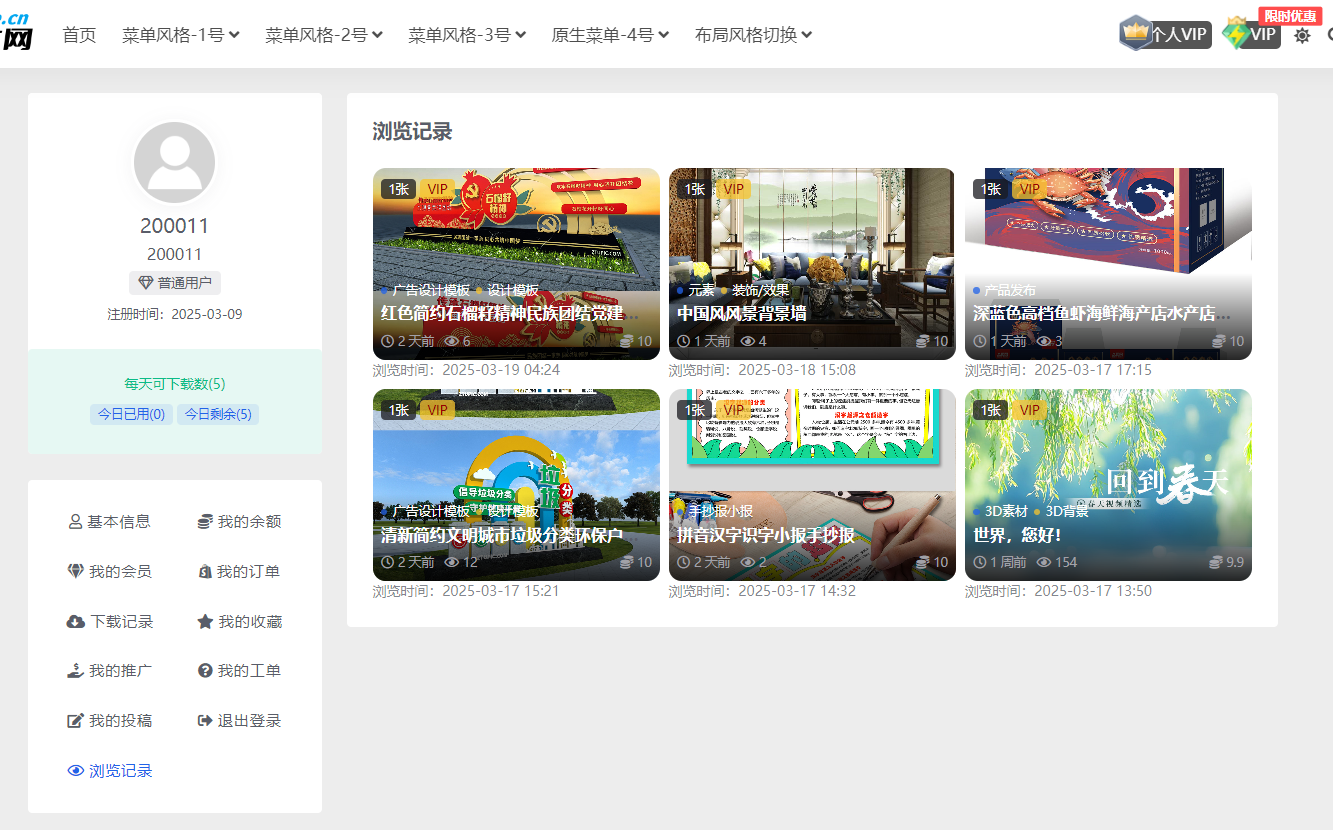Open 我的工单 with the question mark icon
Image resolution: width=1333 pixels, height=830 pixels.
tap(239, 670)
